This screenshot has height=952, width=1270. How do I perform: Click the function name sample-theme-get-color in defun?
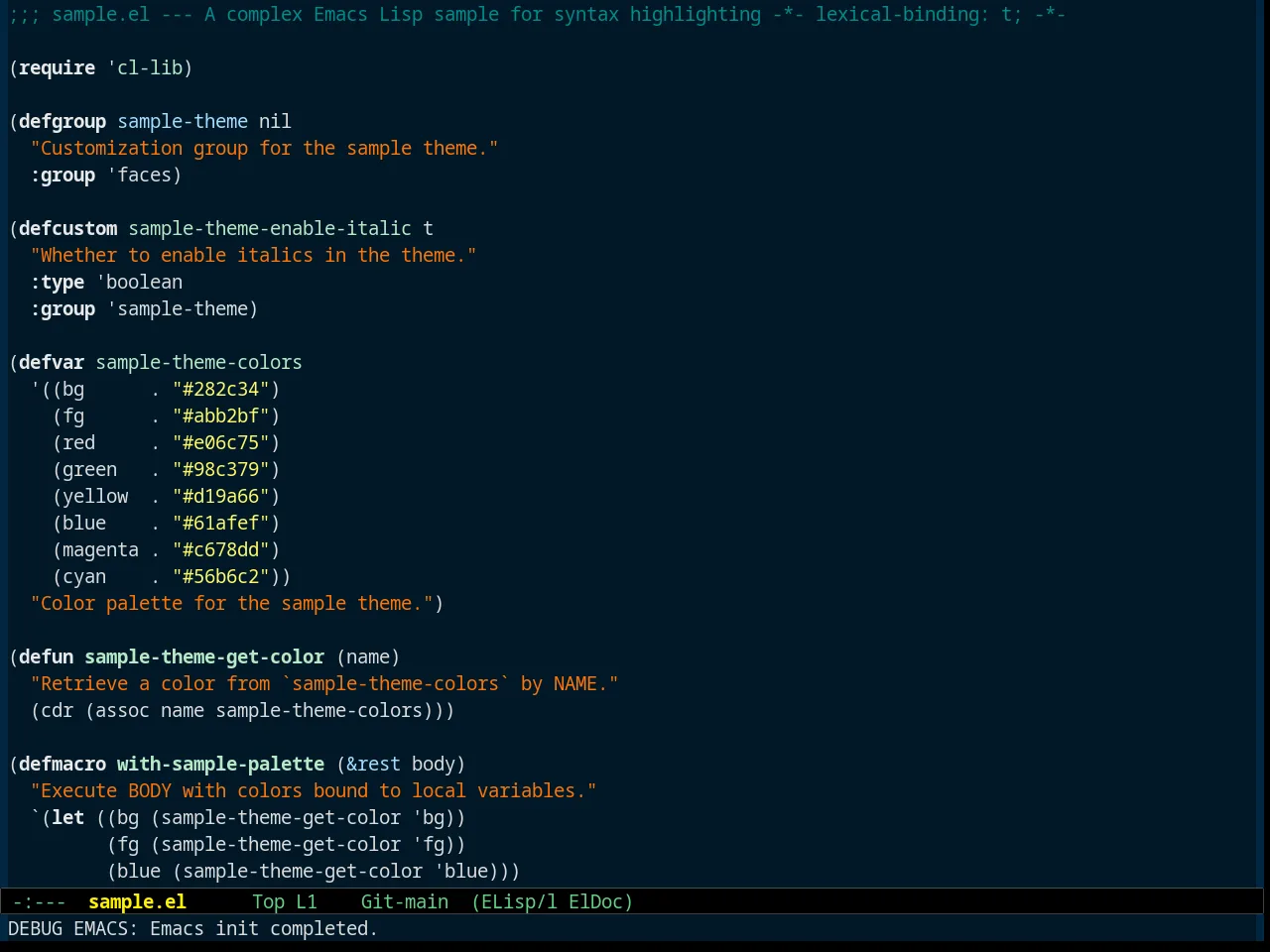[204, 656]
